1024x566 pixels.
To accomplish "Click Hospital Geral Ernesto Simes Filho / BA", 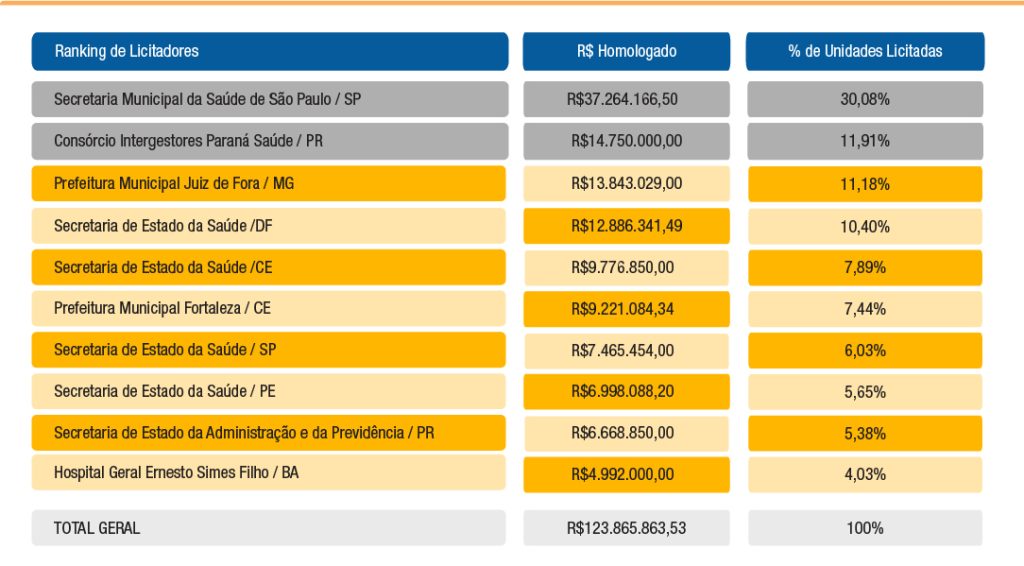I will tap(268, 473).
